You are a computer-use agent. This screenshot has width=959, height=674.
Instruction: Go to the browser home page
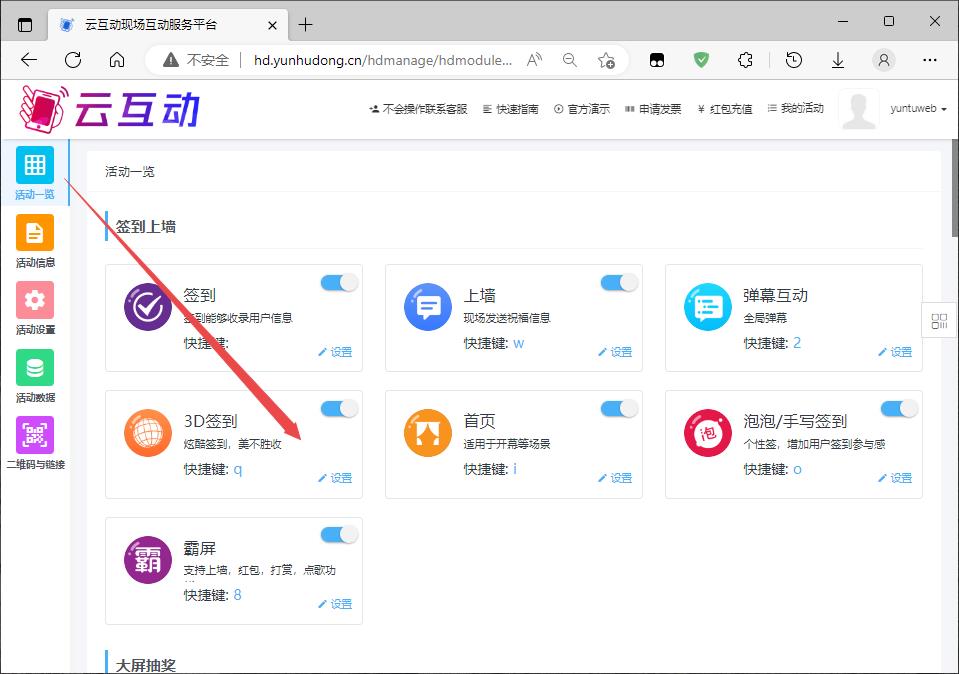point(117,60)
